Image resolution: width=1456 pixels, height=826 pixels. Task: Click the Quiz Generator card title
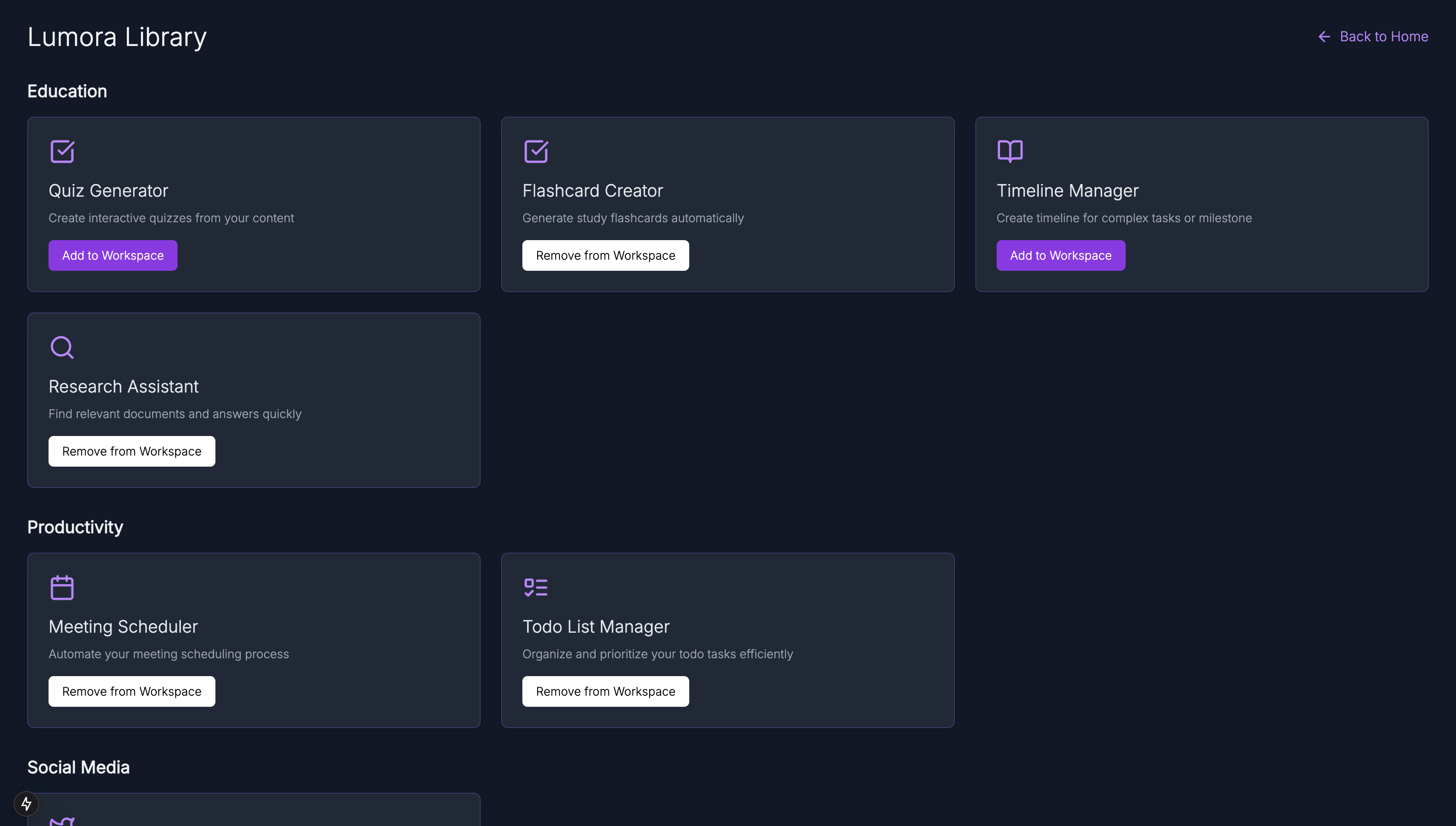click(108, 191)
